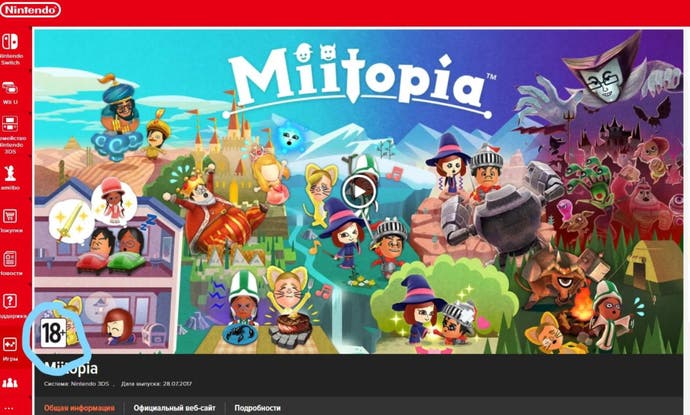Play the Miitopia trailer video
The width and height of the screenshot is (690, 415).
[359, 191]
